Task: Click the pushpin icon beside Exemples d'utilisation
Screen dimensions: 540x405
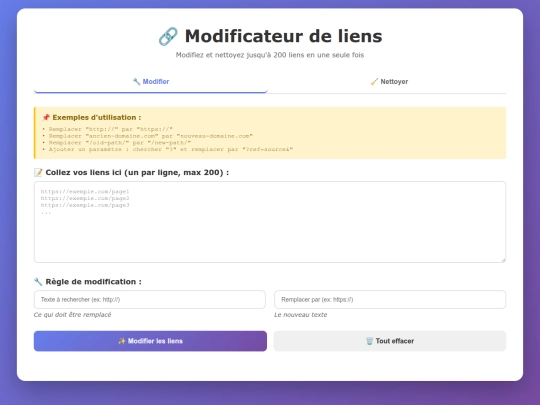Action: pos(46,117)
